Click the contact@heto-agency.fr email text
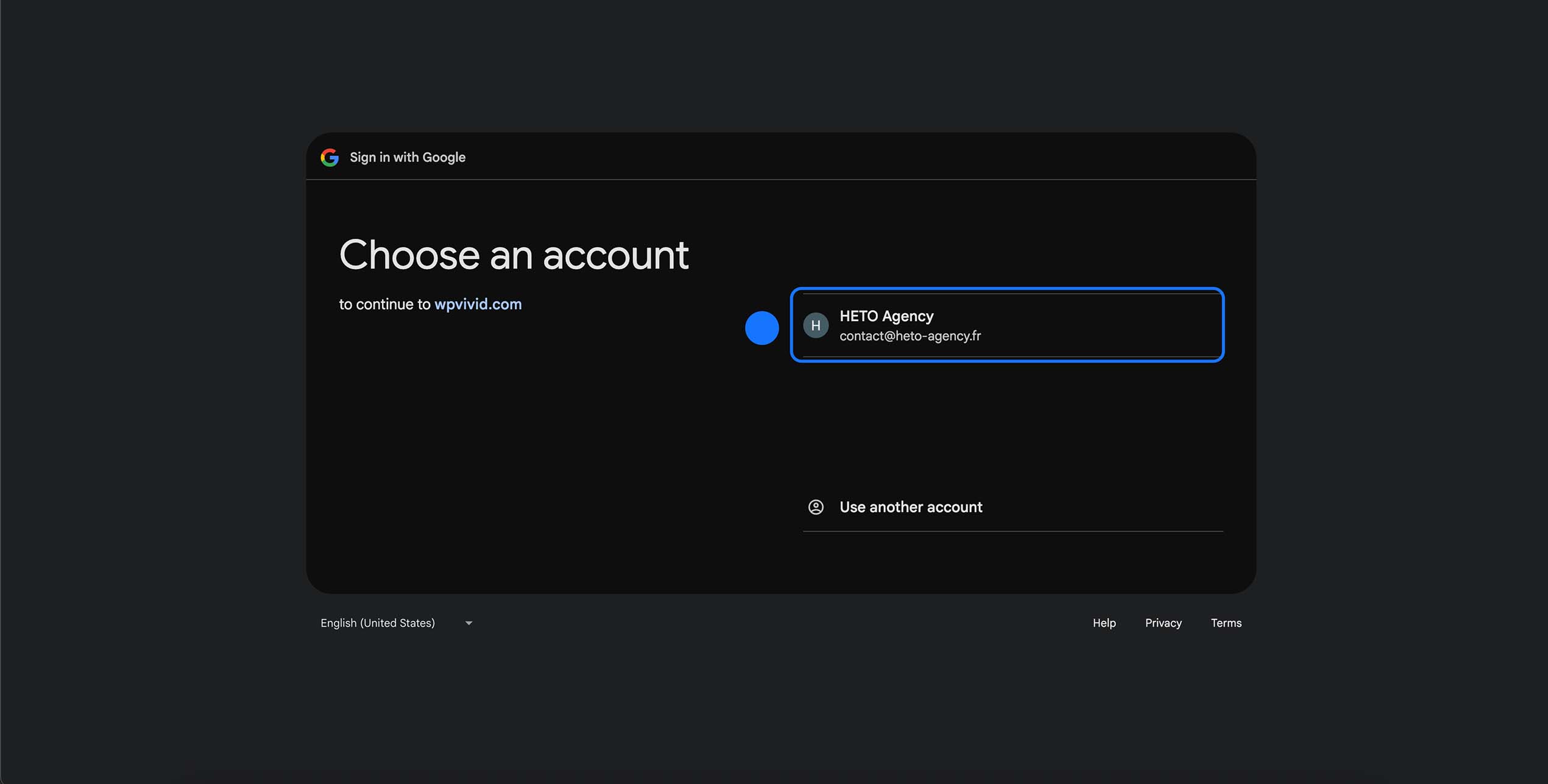This screenshot has width=1548, height=784. 911,336
